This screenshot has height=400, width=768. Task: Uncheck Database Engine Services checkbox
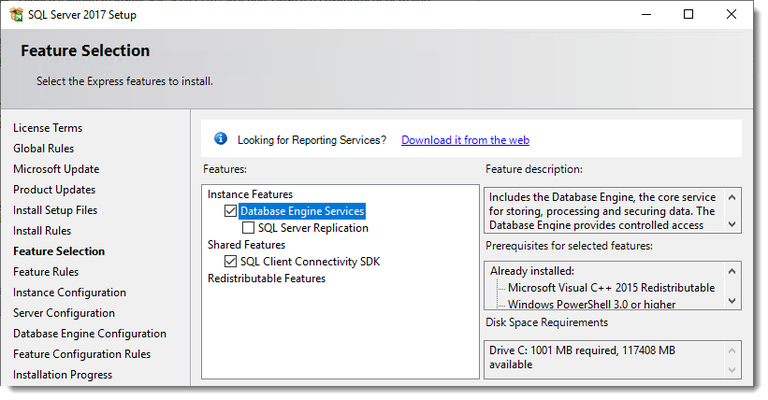pos(230,211)
